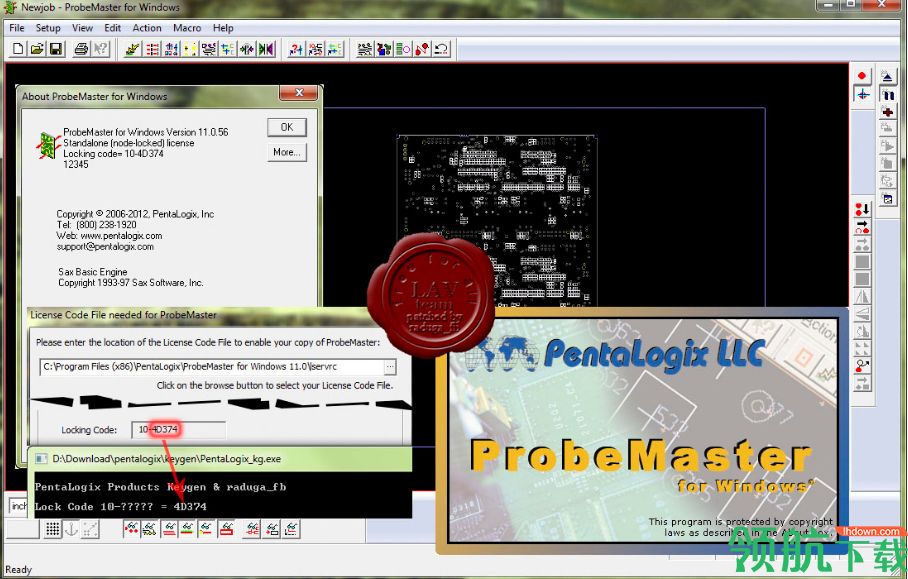Screen dimensions: 908x579
Task: Click the License Code File path field
Action: (x=213, y=367)
